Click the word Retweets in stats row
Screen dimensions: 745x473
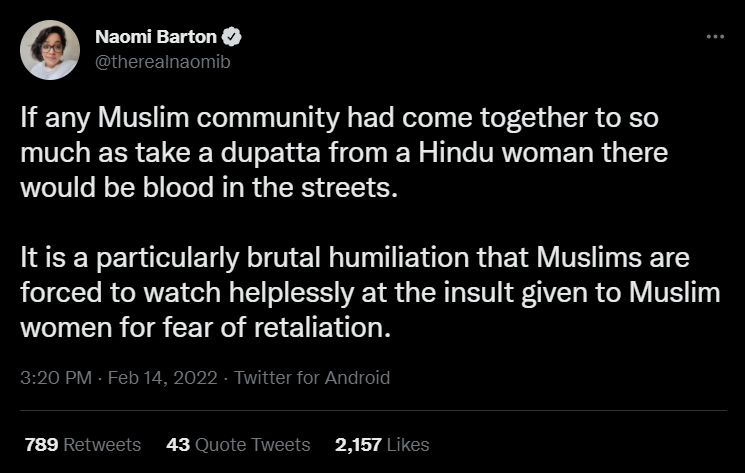tap(102, 443)
